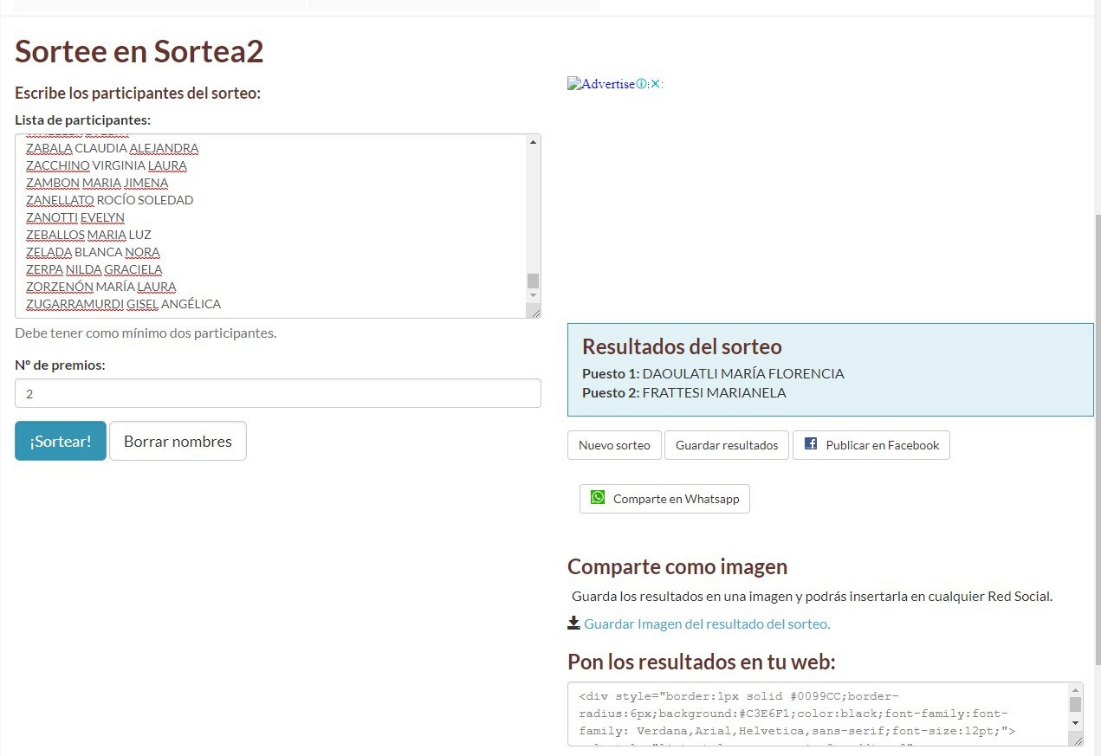Click the participants list scrollbar thumb
This screenshot has width=1101, height=756.
[x=533, y=281]
